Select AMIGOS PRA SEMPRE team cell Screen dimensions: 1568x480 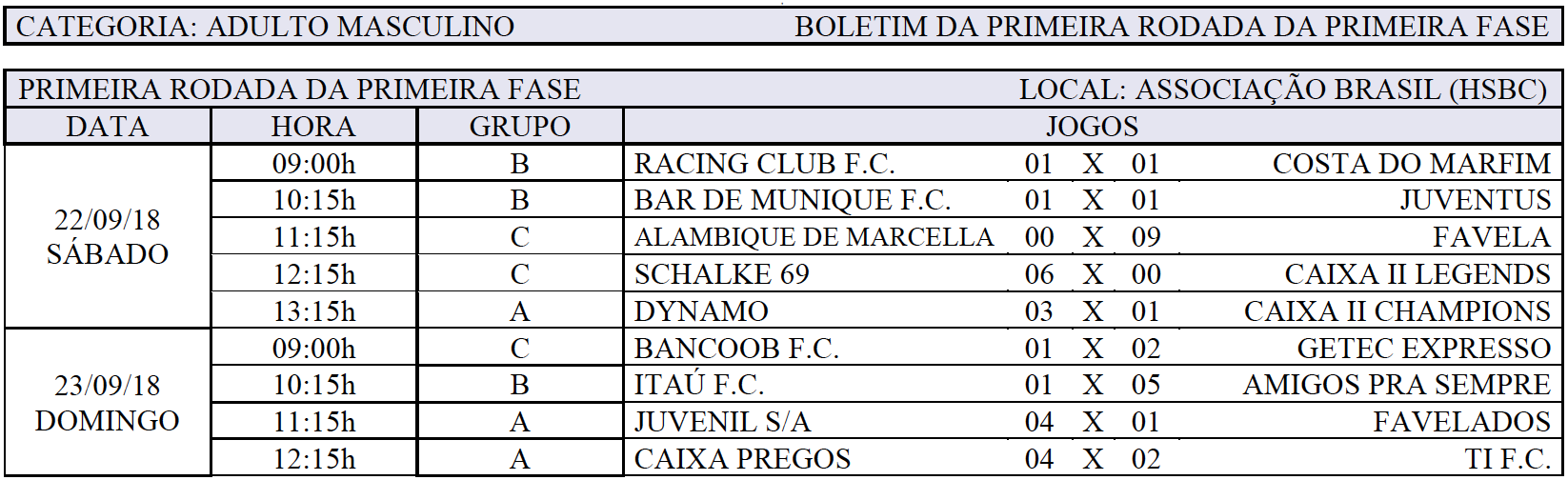point(1397,385)
